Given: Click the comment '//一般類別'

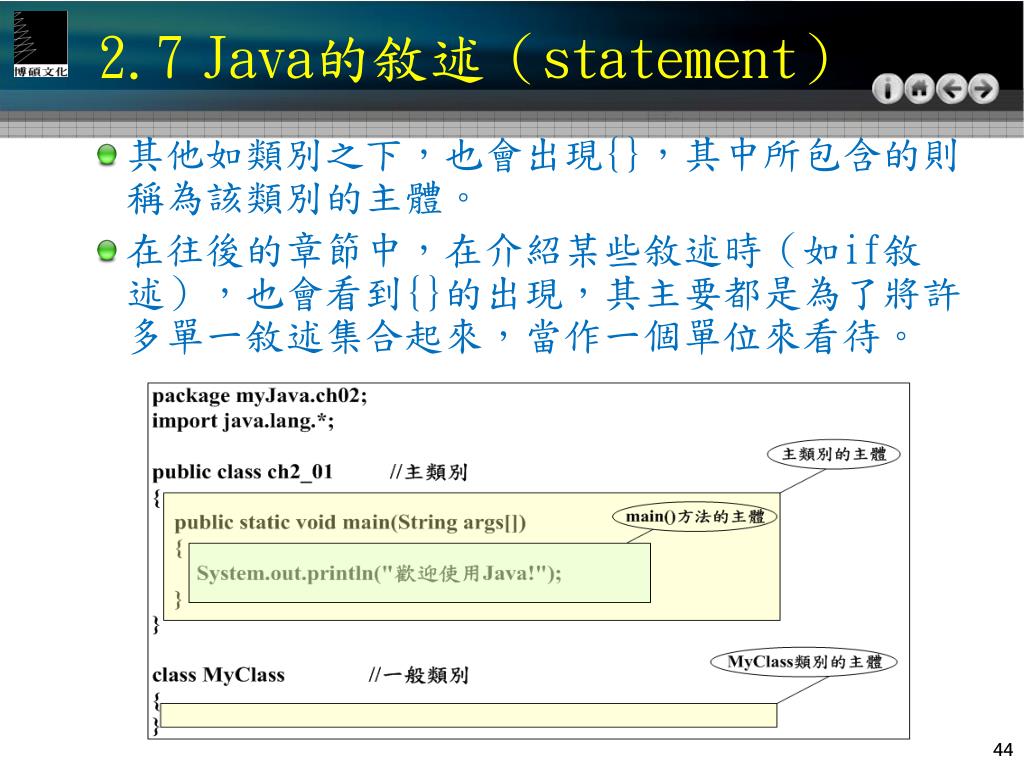Looking at the screenshot, I should (x=418, y=675).
